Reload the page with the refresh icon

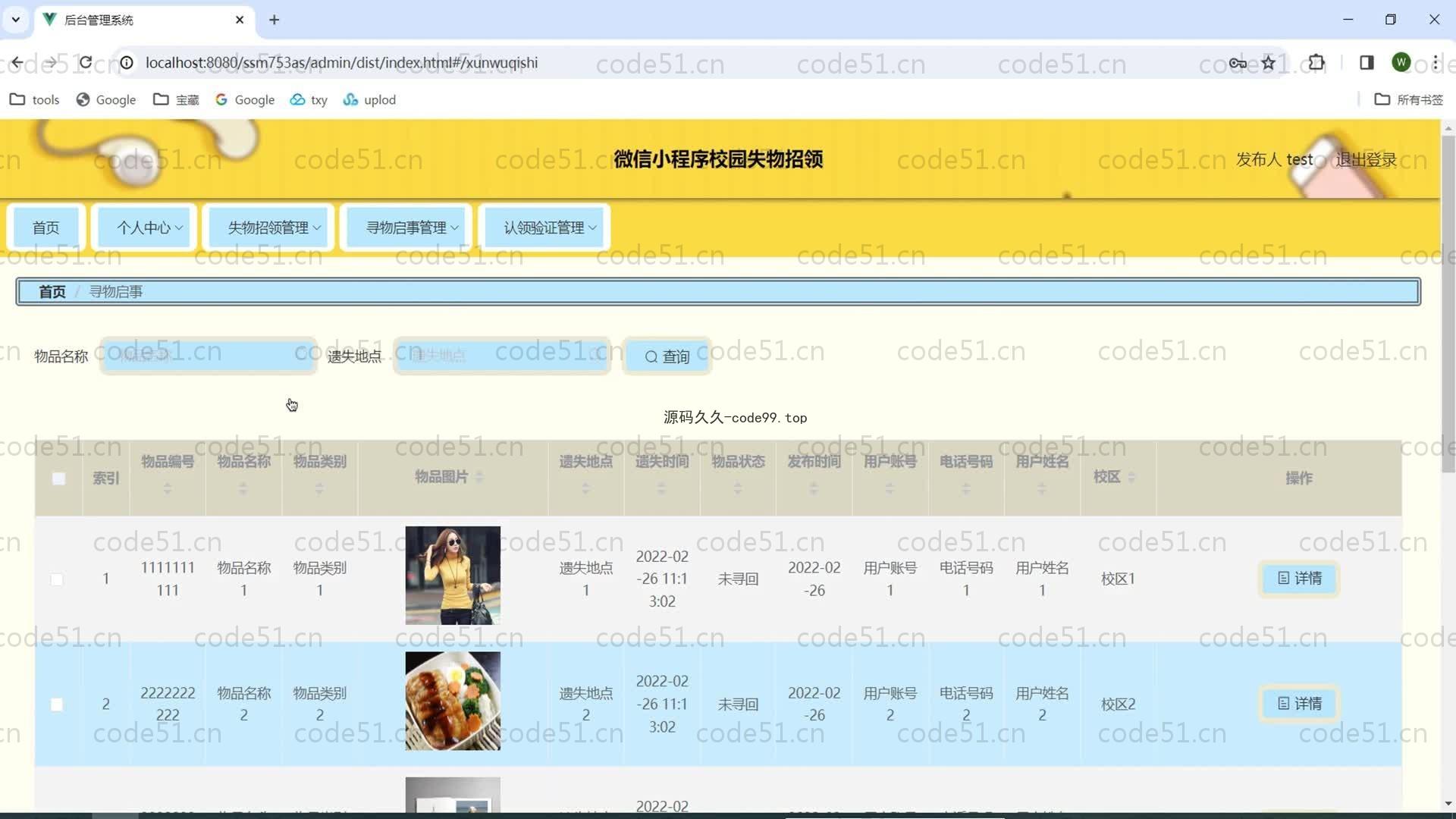pos(86,63)
